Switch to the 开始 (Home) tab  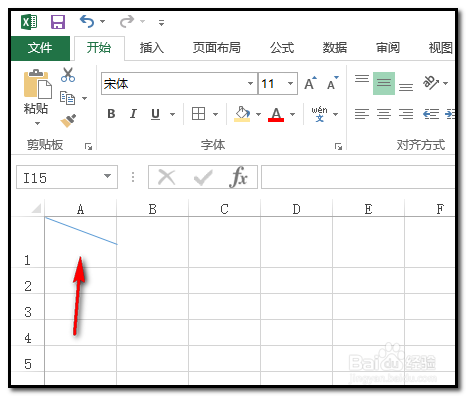point(99,48)
